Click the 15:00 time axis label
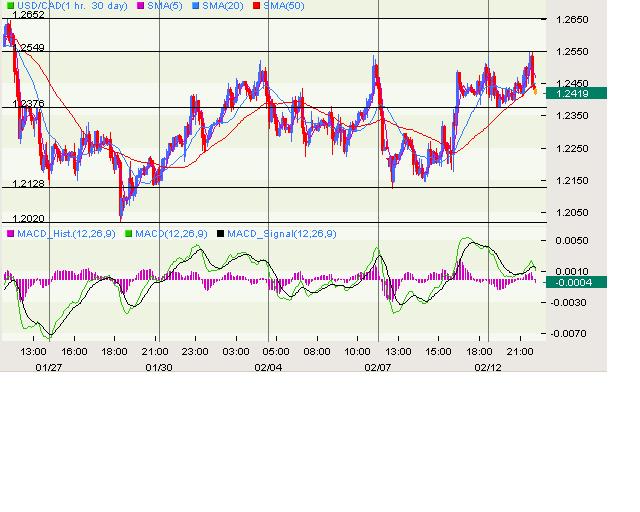The image size is (640, 512). pyautogui.click(x=438, y=352)
